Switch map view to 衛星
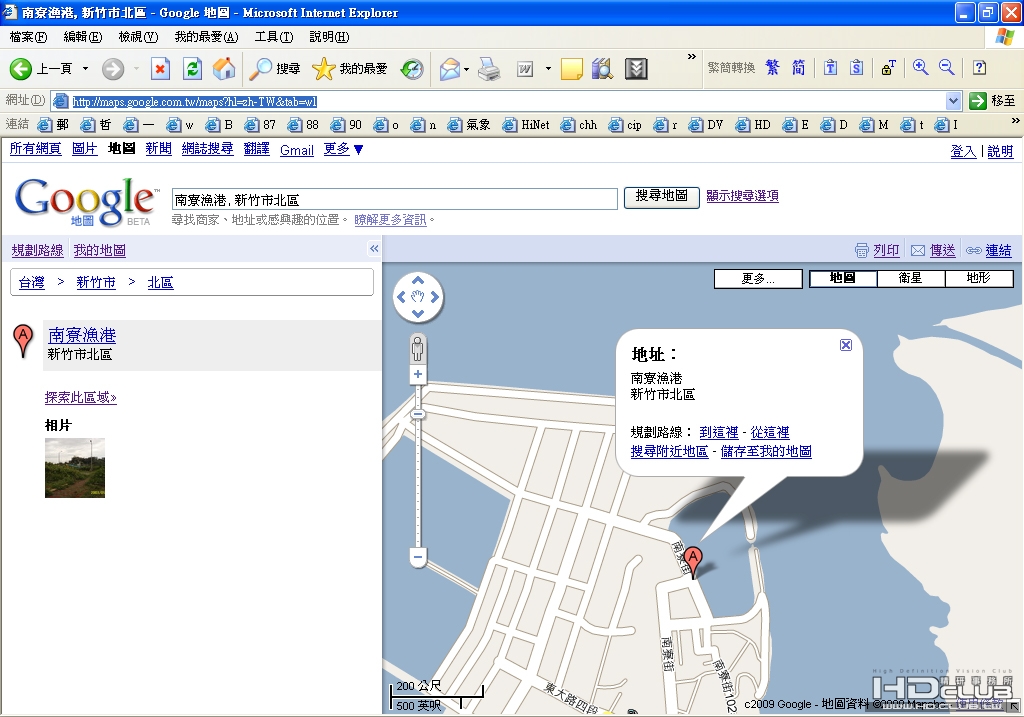The height and width of the screenshot is (717, 1024). click(x=910, y=278)
